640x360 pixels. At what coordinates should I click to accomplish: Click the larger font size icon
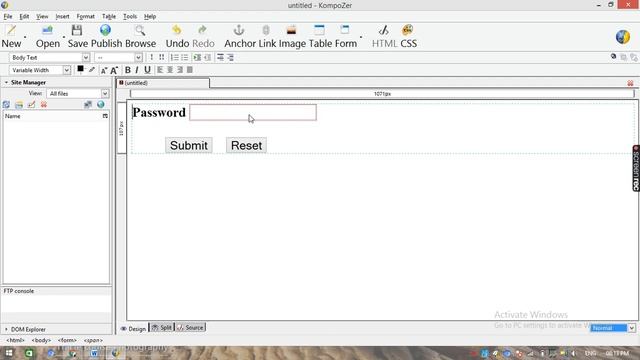point(114,70)
